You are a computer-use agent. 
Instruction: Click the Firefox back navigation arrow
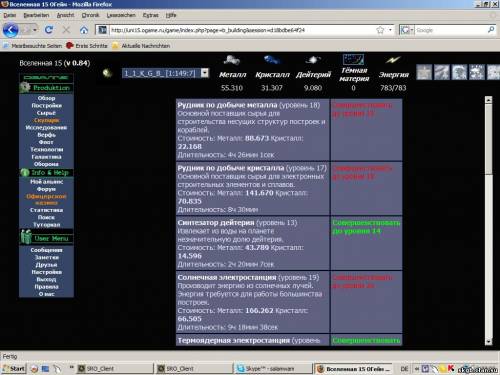tap(10, 30)
